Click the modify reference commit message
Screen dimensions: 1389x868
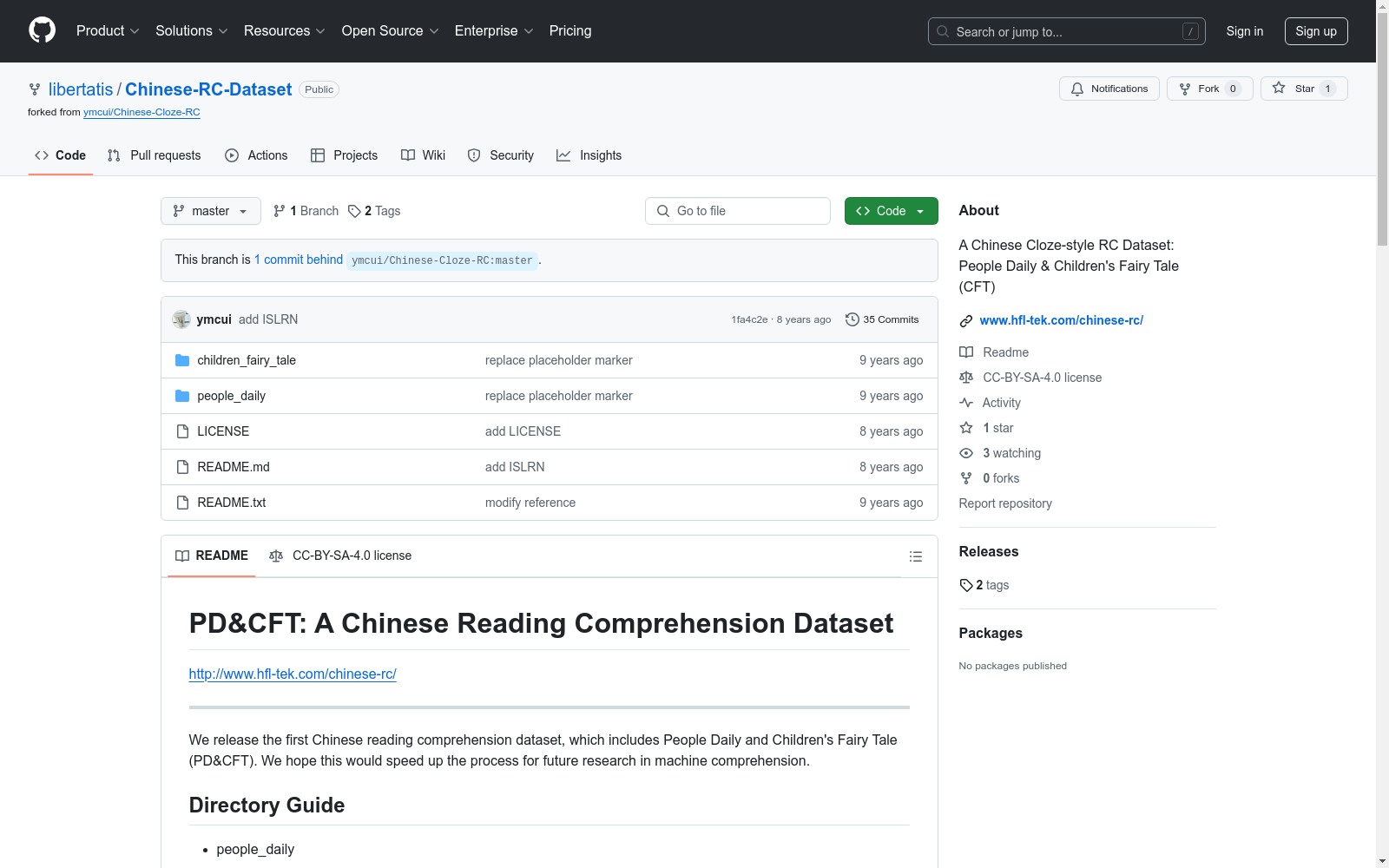click(530, 503)
